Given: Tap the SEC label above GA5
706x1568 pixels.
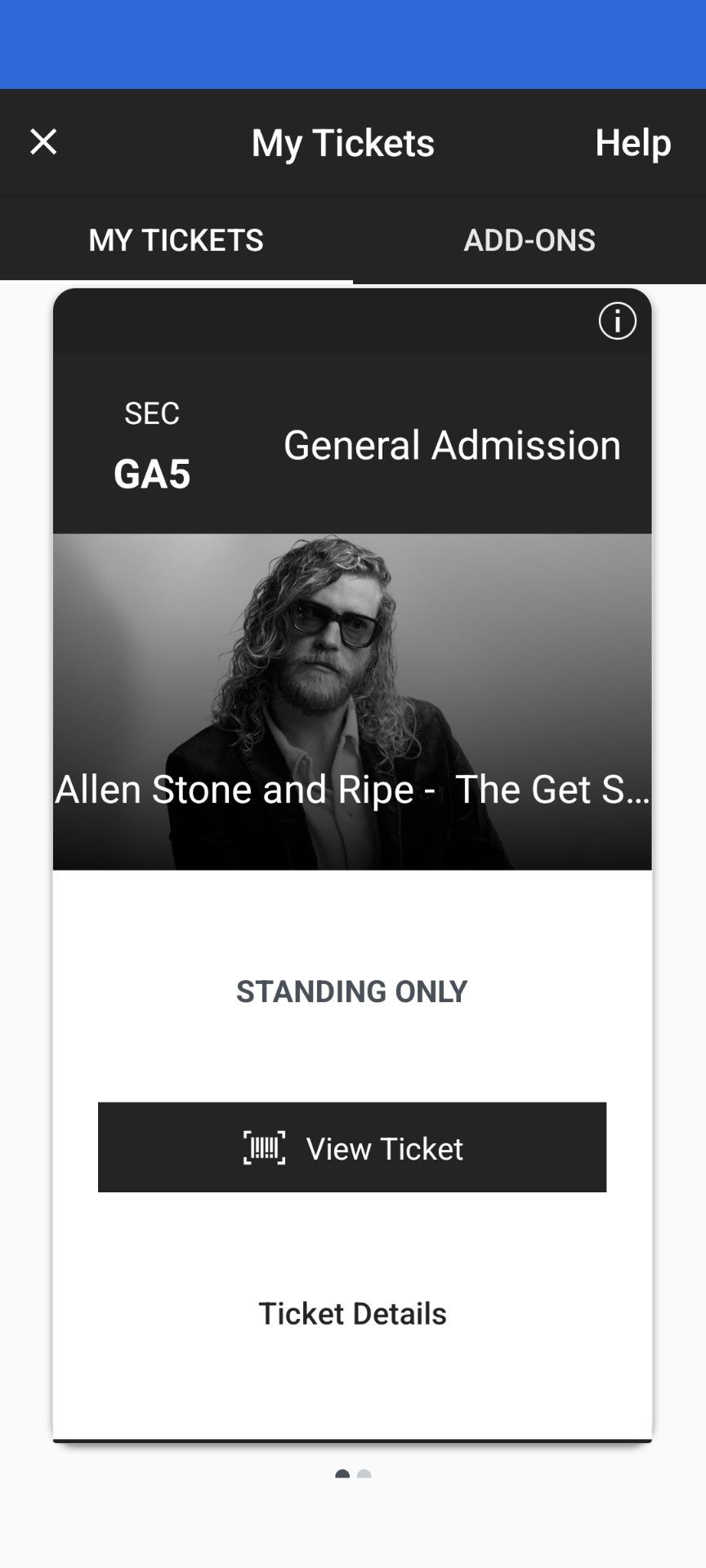Looking at the screenshot, I should 152,413.
